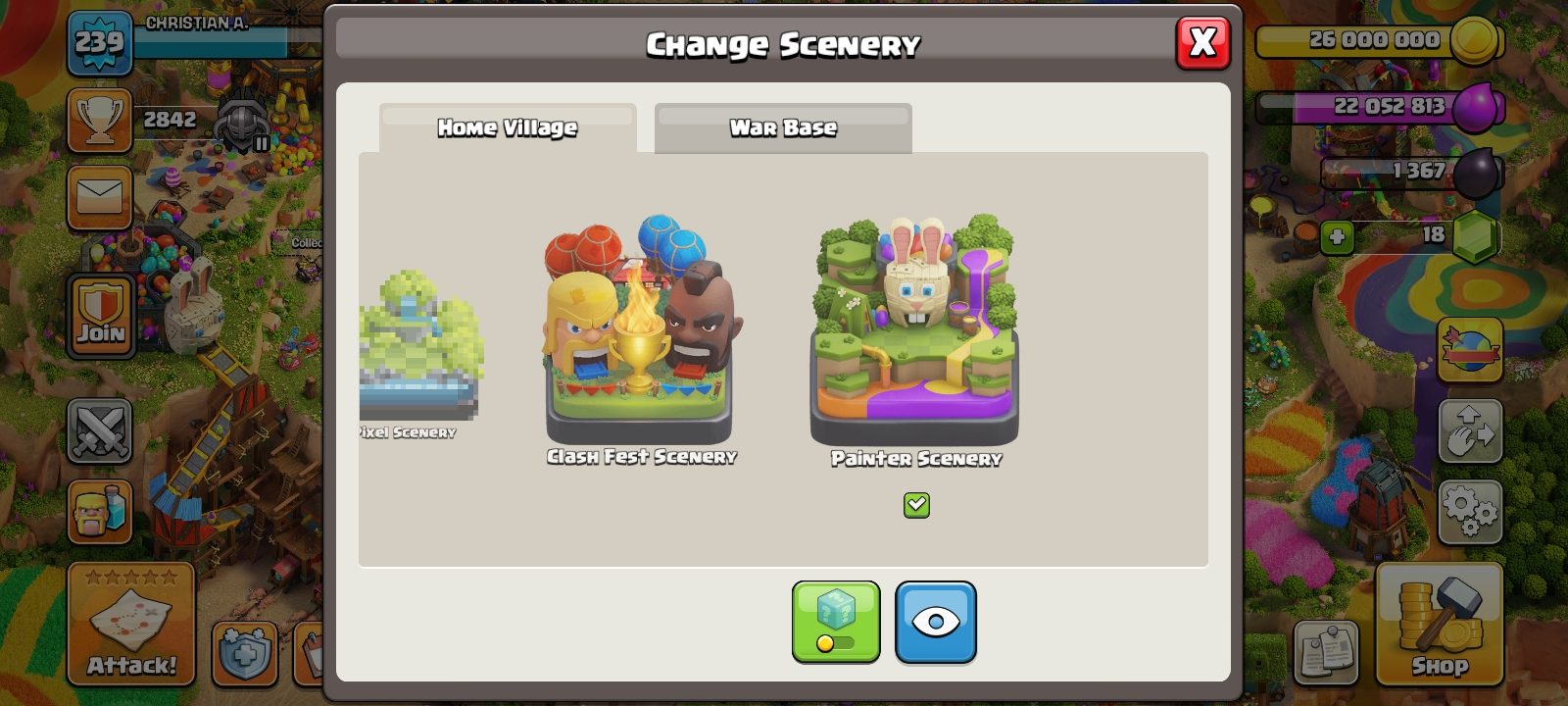Open the layout editor hand icon
Image resolution: width=1568 pixels, height=706 pixels.
tap(1470, 430)
